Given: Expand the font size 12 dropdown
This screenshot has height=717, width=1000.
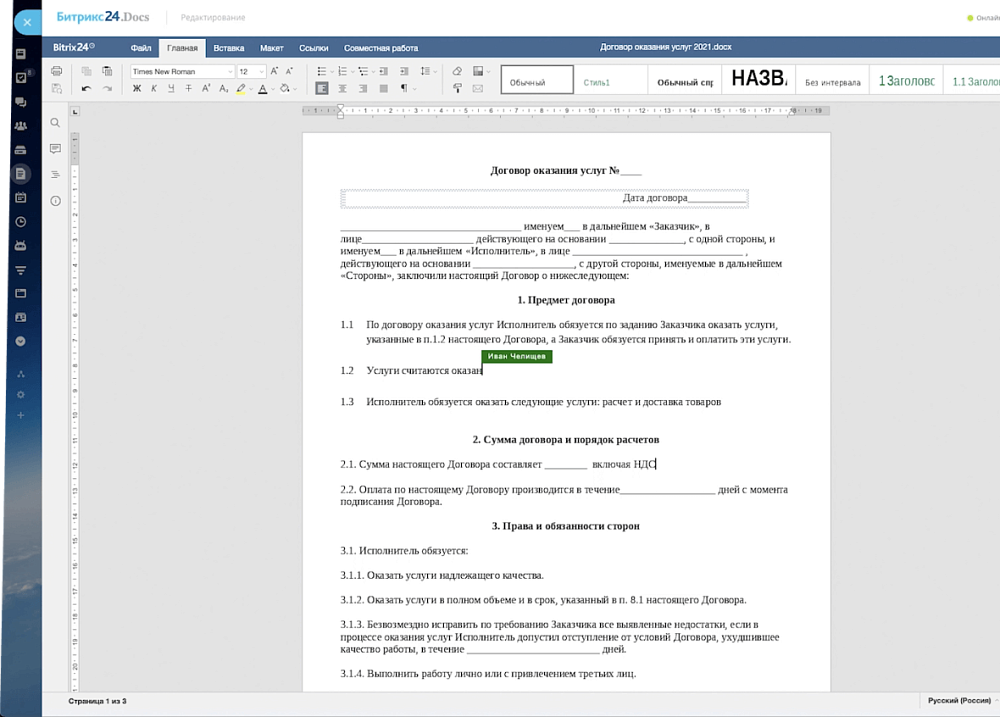Looking at the screenshot, I should point(262,71).
